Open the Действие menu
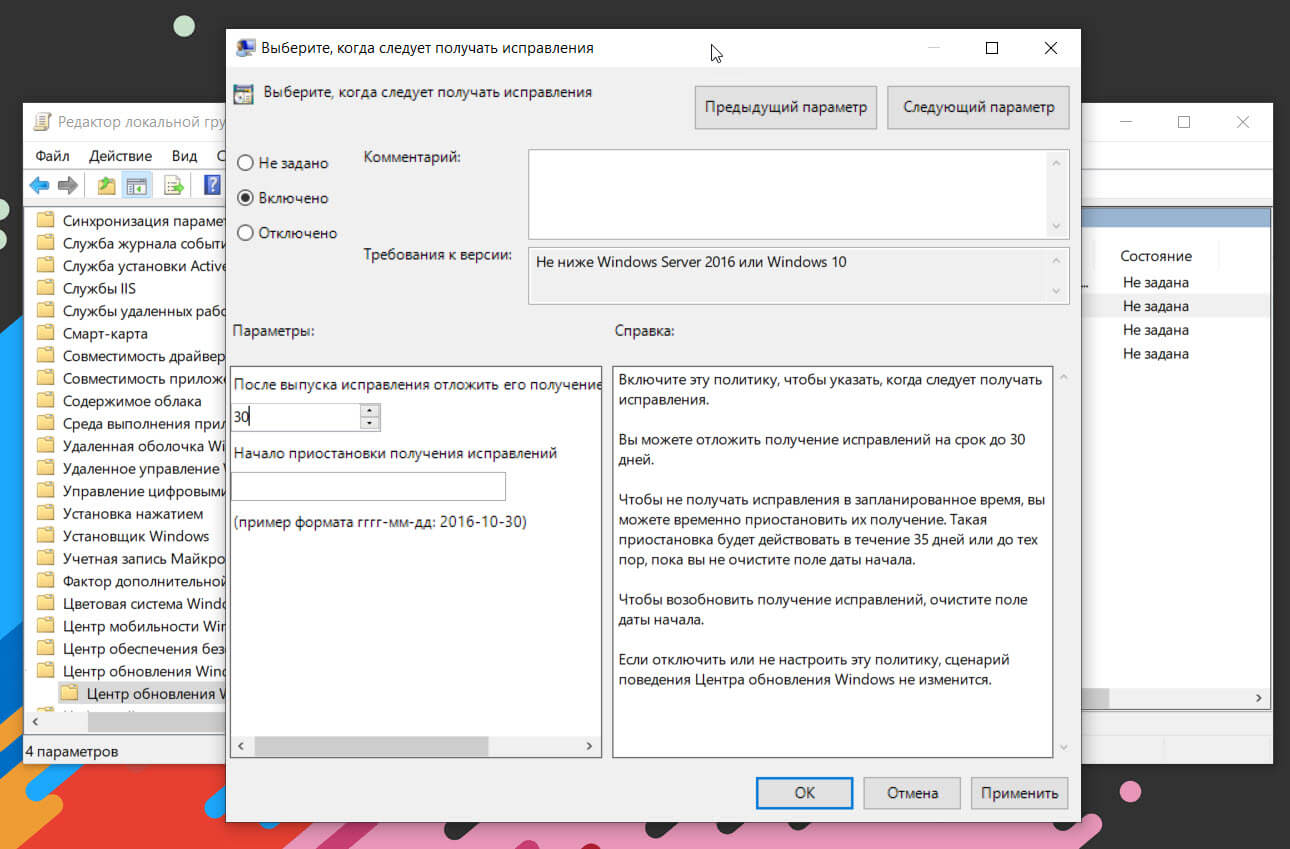Viewport: 1290px width, 849px height. coord(120,156)
